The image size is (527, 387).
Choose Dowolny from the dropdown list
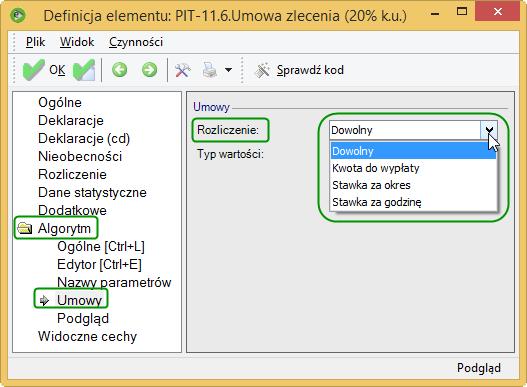click(413, 151)
